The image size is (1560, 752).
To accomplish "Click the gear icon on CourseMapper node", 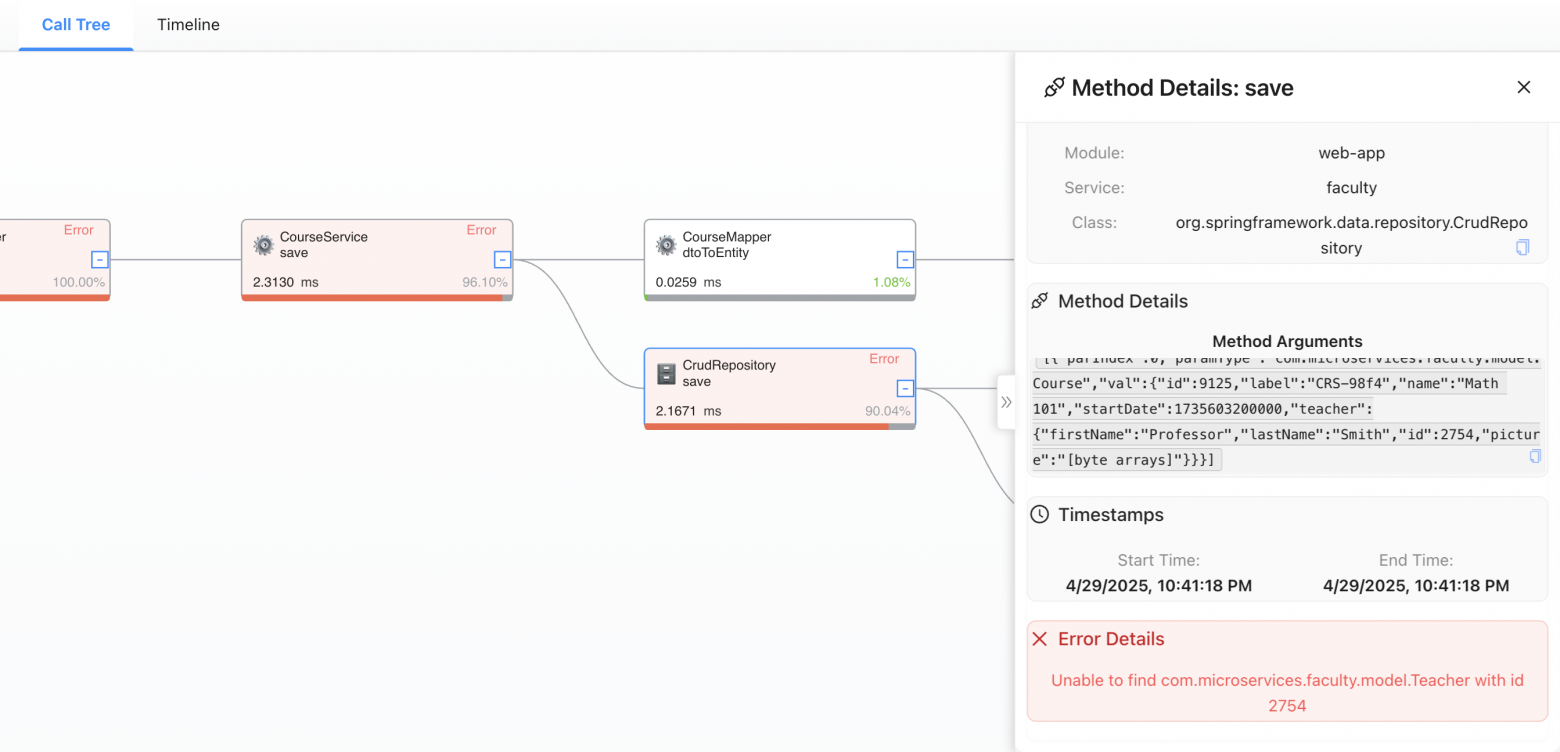I will (x=666, y=245).
